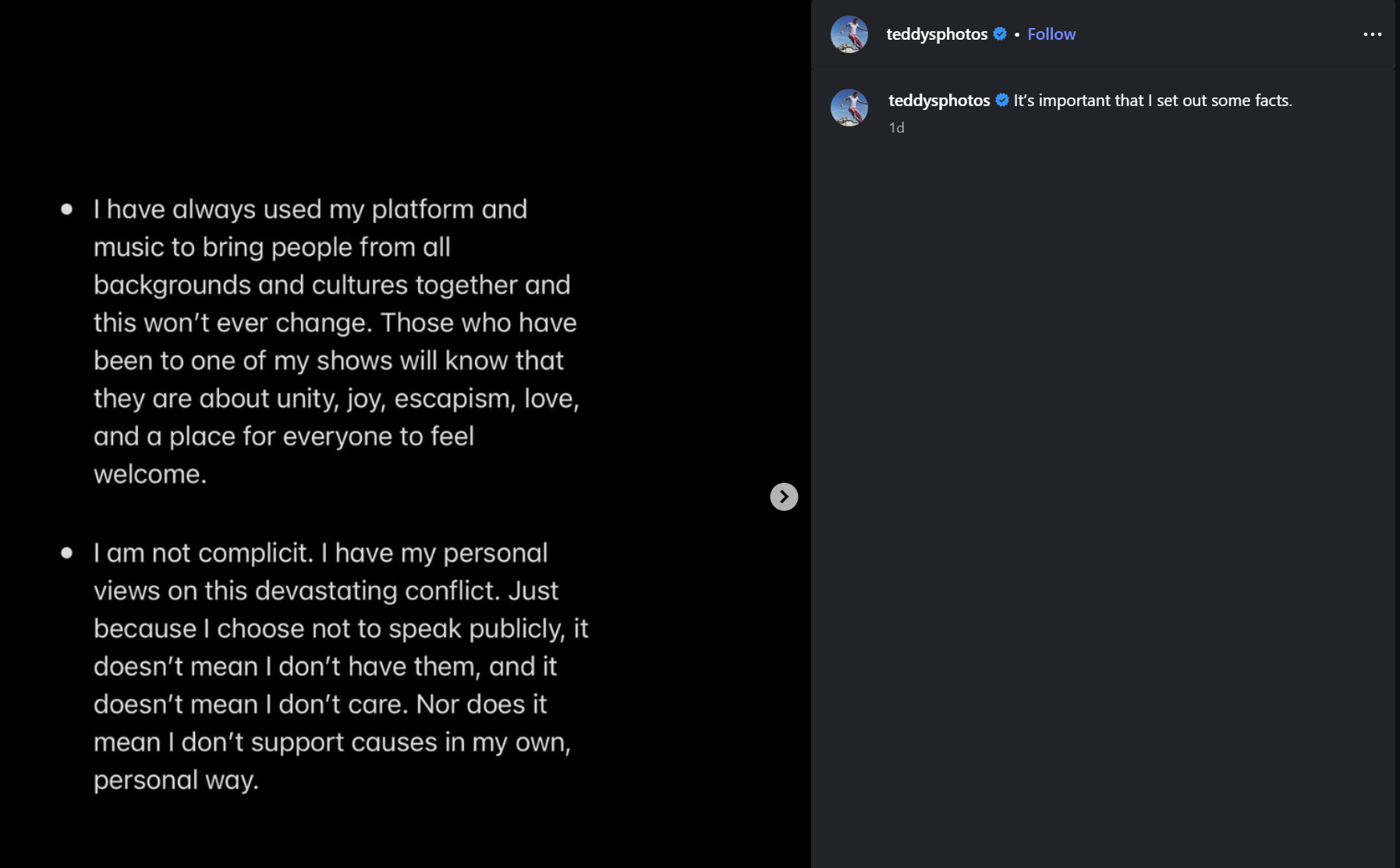Open the teddysphotos username in the post header
The height and width of the screenshot is (868, 1400).
pos(937,34)
